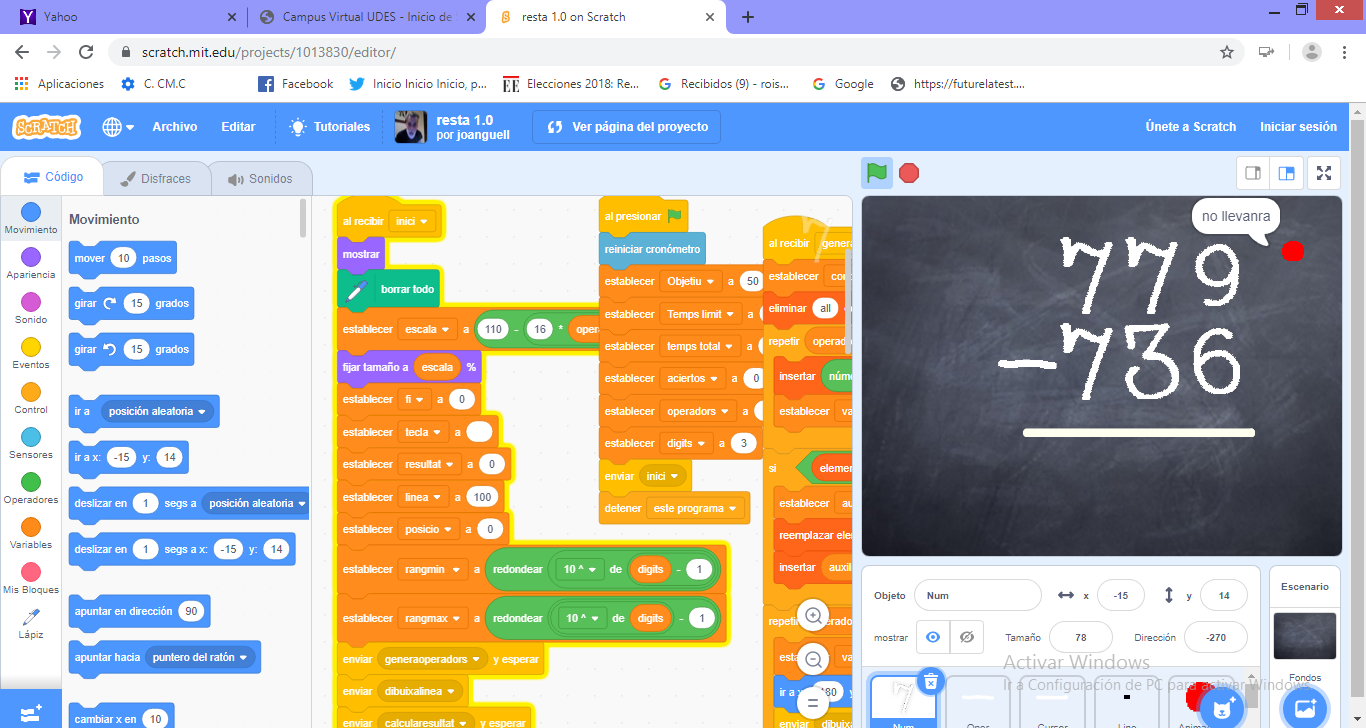Show sprite using the eye icon
The image size is (1366, 728).
[933, 637]
